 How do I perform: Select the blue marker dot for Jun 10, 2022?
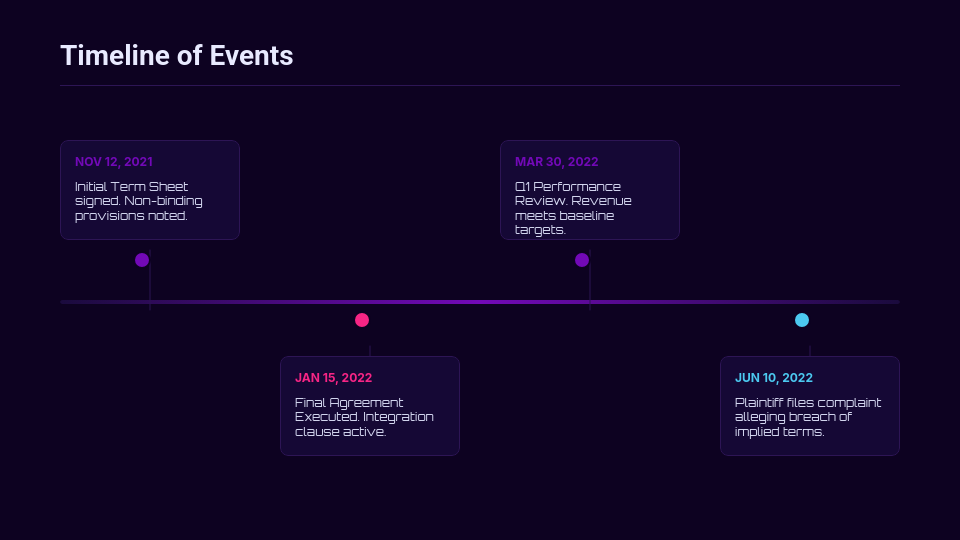(802, 320)
